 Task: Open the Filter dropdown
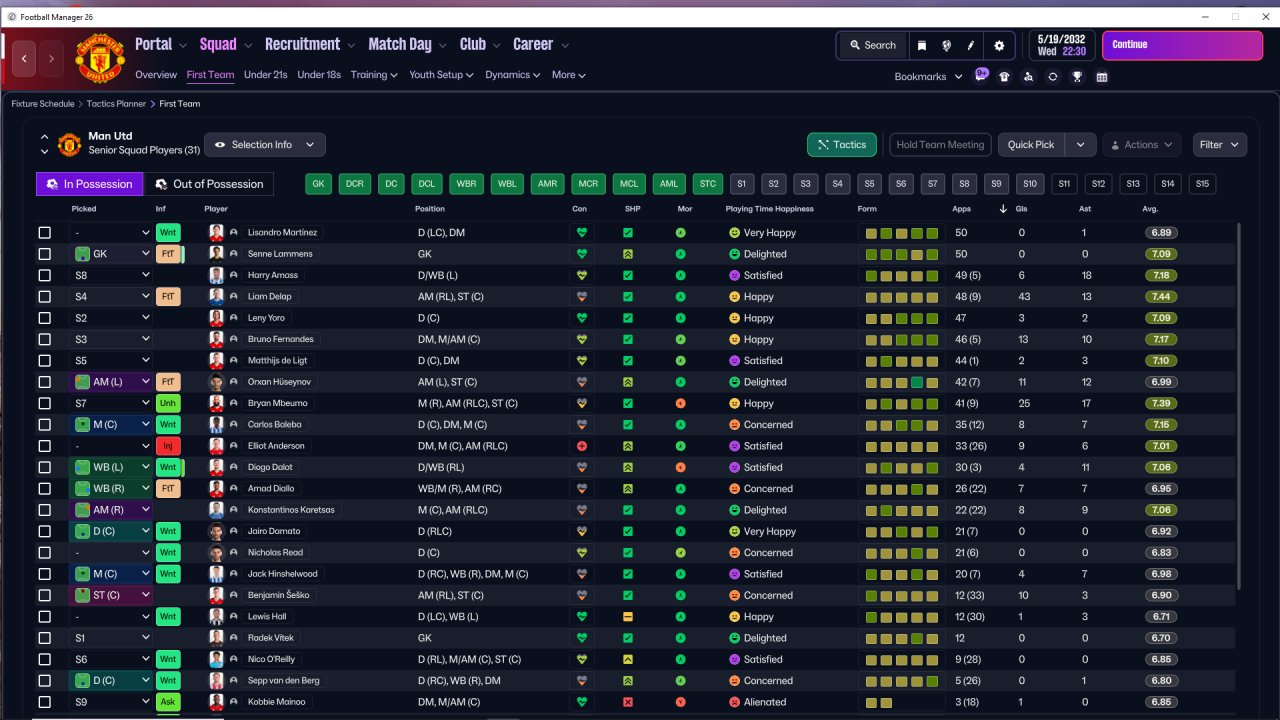coord(1220,145)
